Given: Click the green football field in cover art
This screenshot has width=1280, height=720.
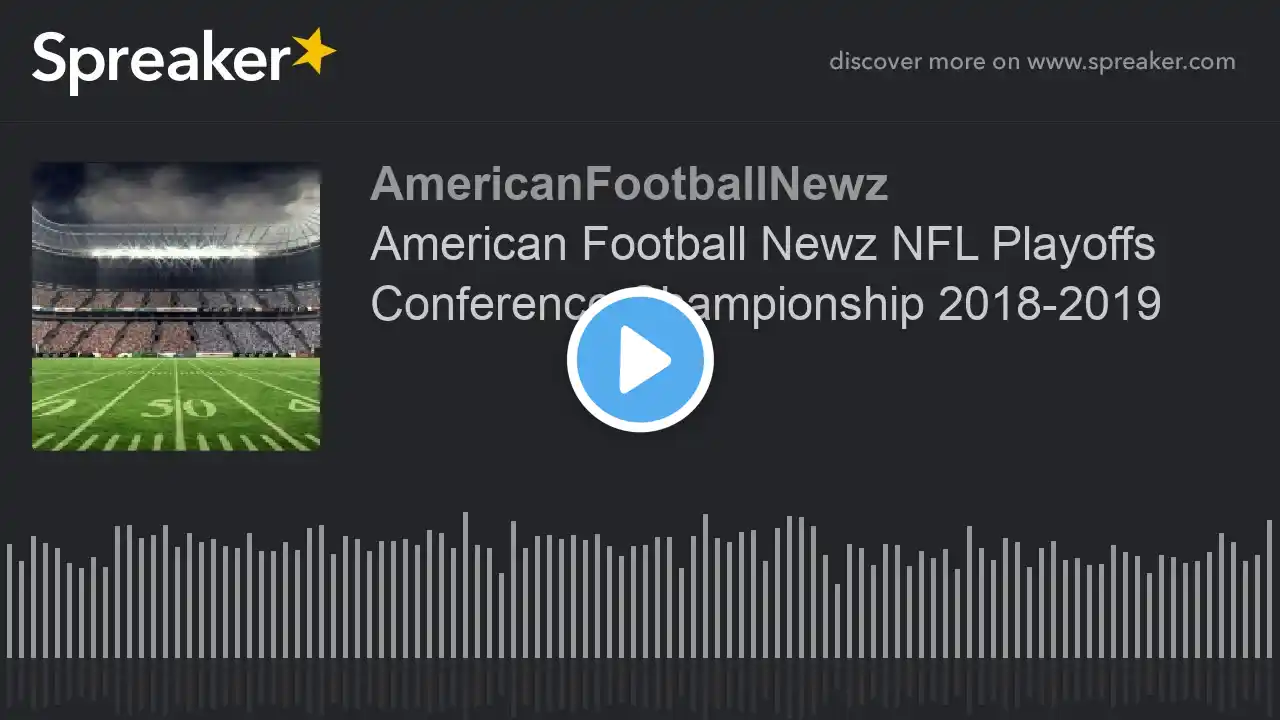Looking at the screenshot, I should pyautogui.click(x=176, y=404).
